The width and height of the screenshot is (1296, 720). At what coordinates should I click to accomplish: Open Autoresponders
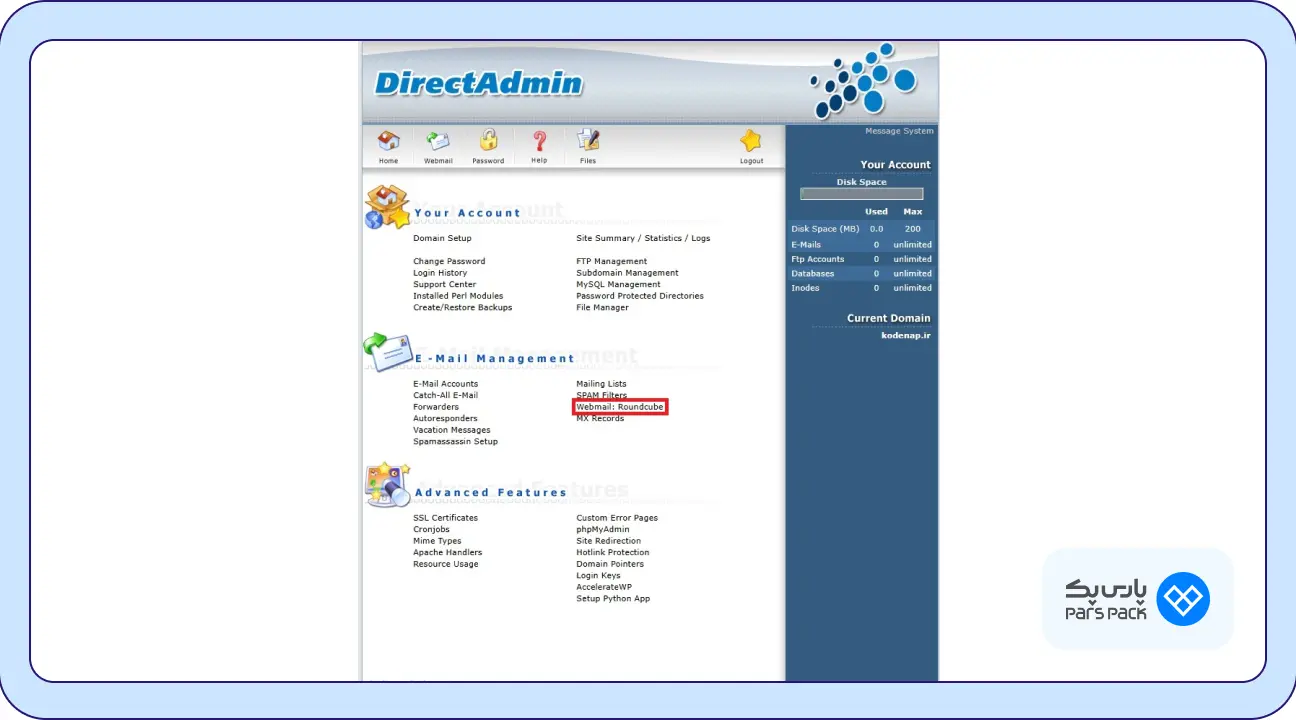point(445,418)
